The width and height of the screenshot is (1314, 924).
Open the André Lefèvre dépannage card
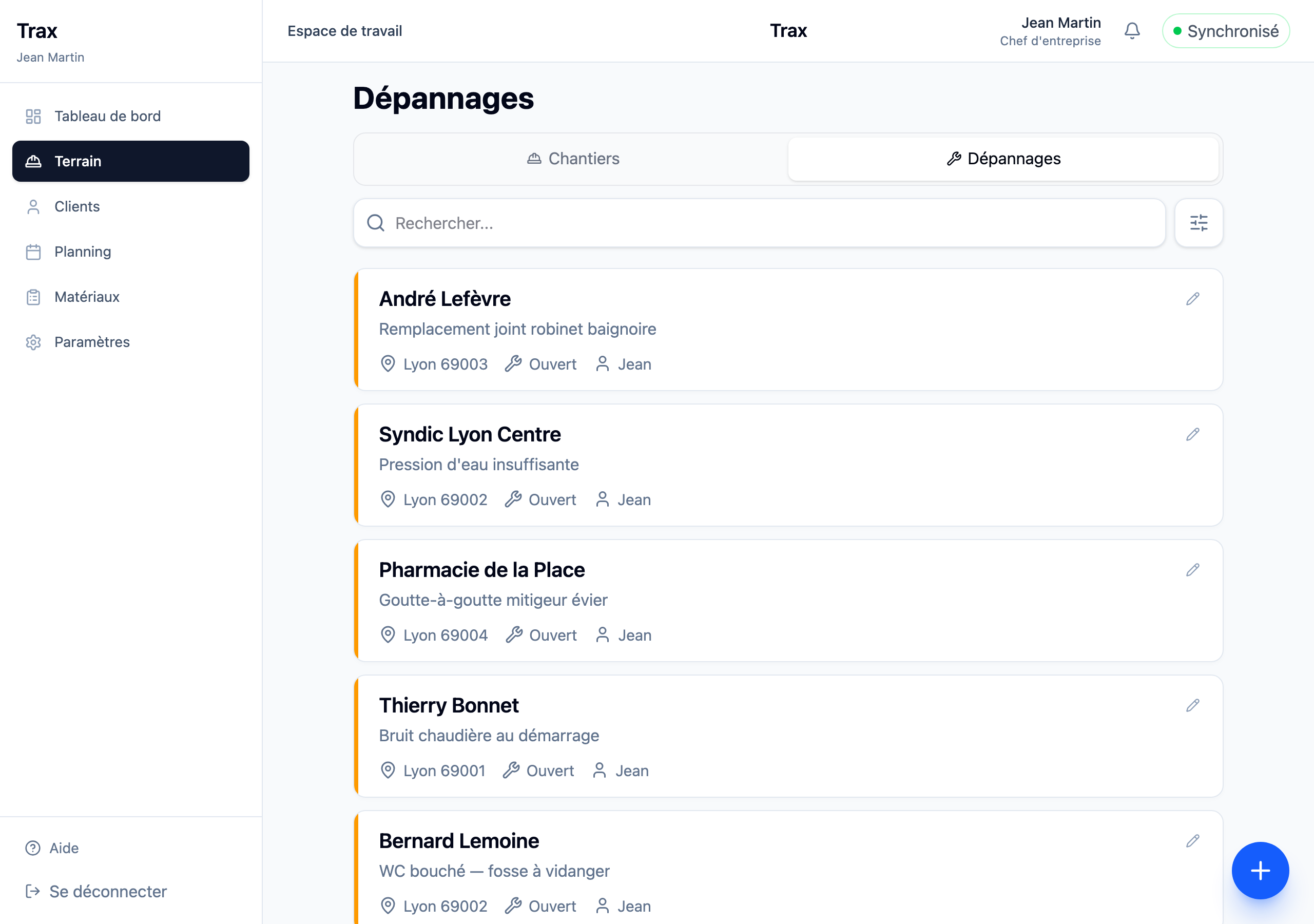pyautogui.click(x=788, y=330)
